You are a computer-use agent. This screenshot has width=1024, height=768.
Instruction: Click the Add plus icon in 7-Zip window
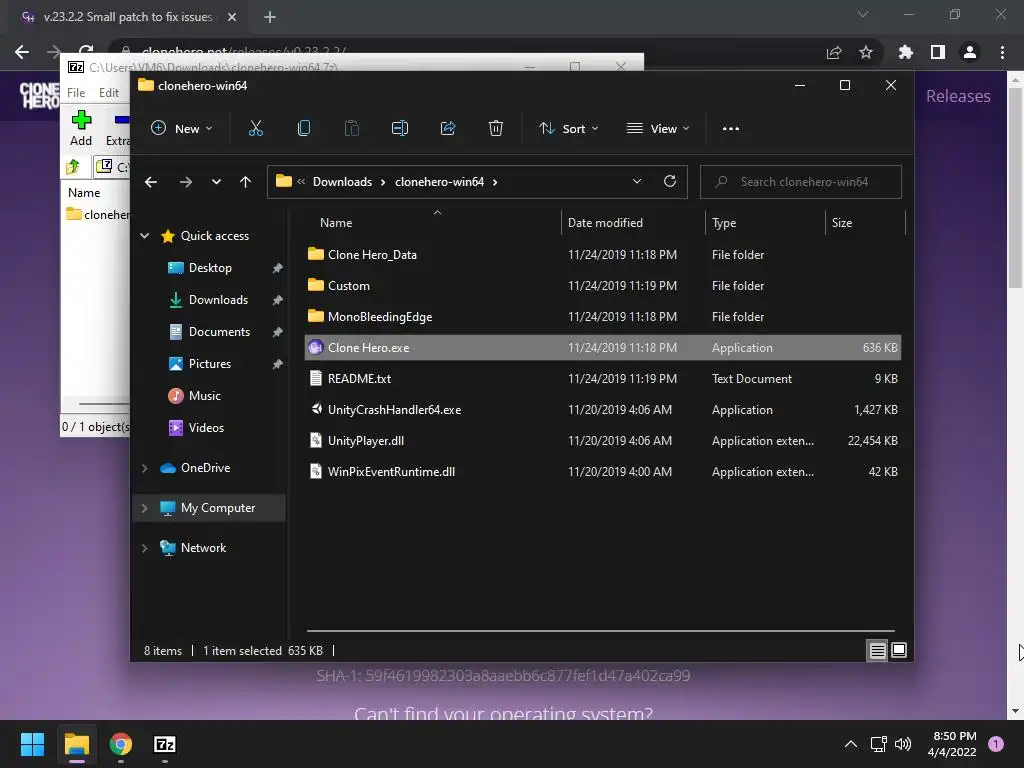(81, 120)
